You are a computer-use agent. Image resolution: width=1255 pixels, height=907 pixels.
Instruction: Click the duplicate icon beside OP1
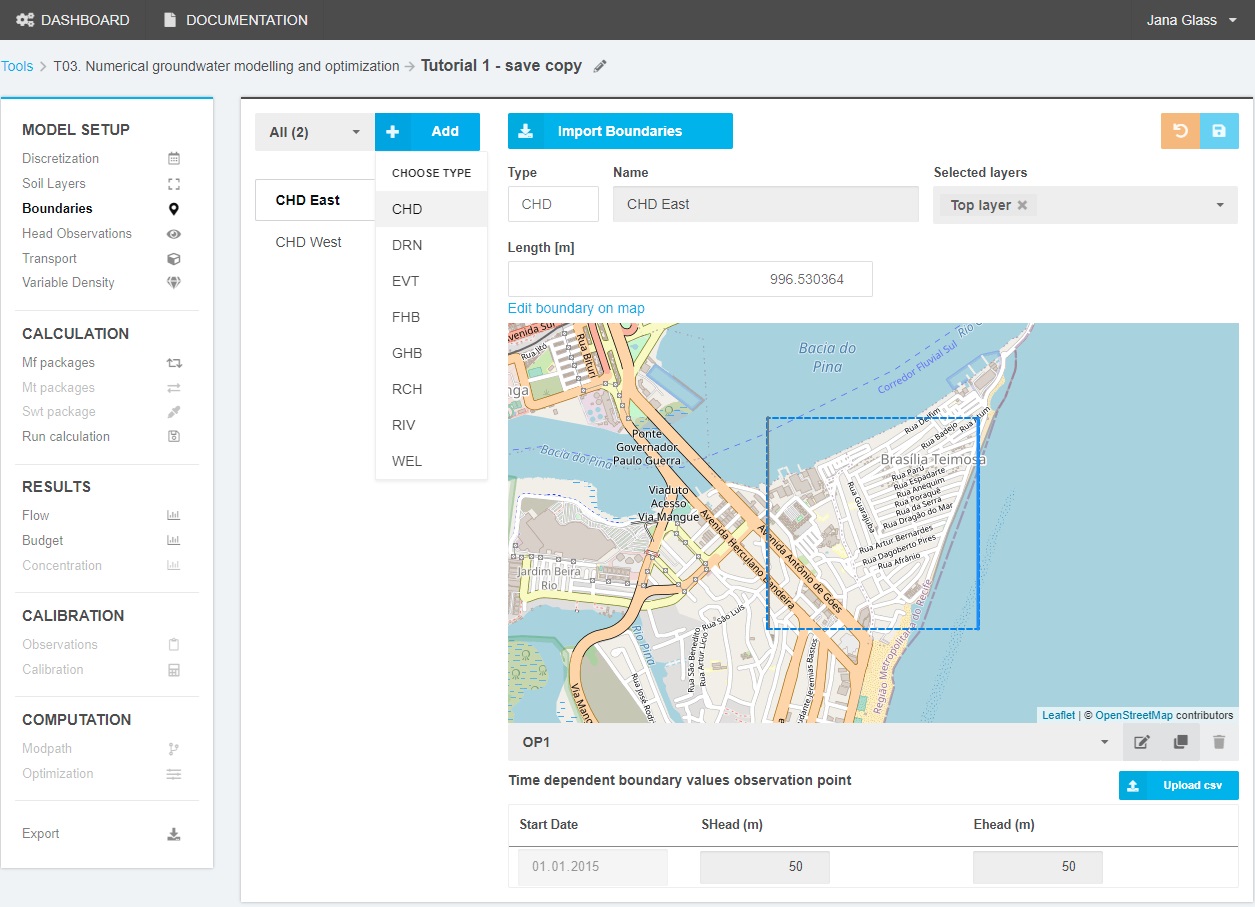pyautogui.click(x=1180, y=742)
